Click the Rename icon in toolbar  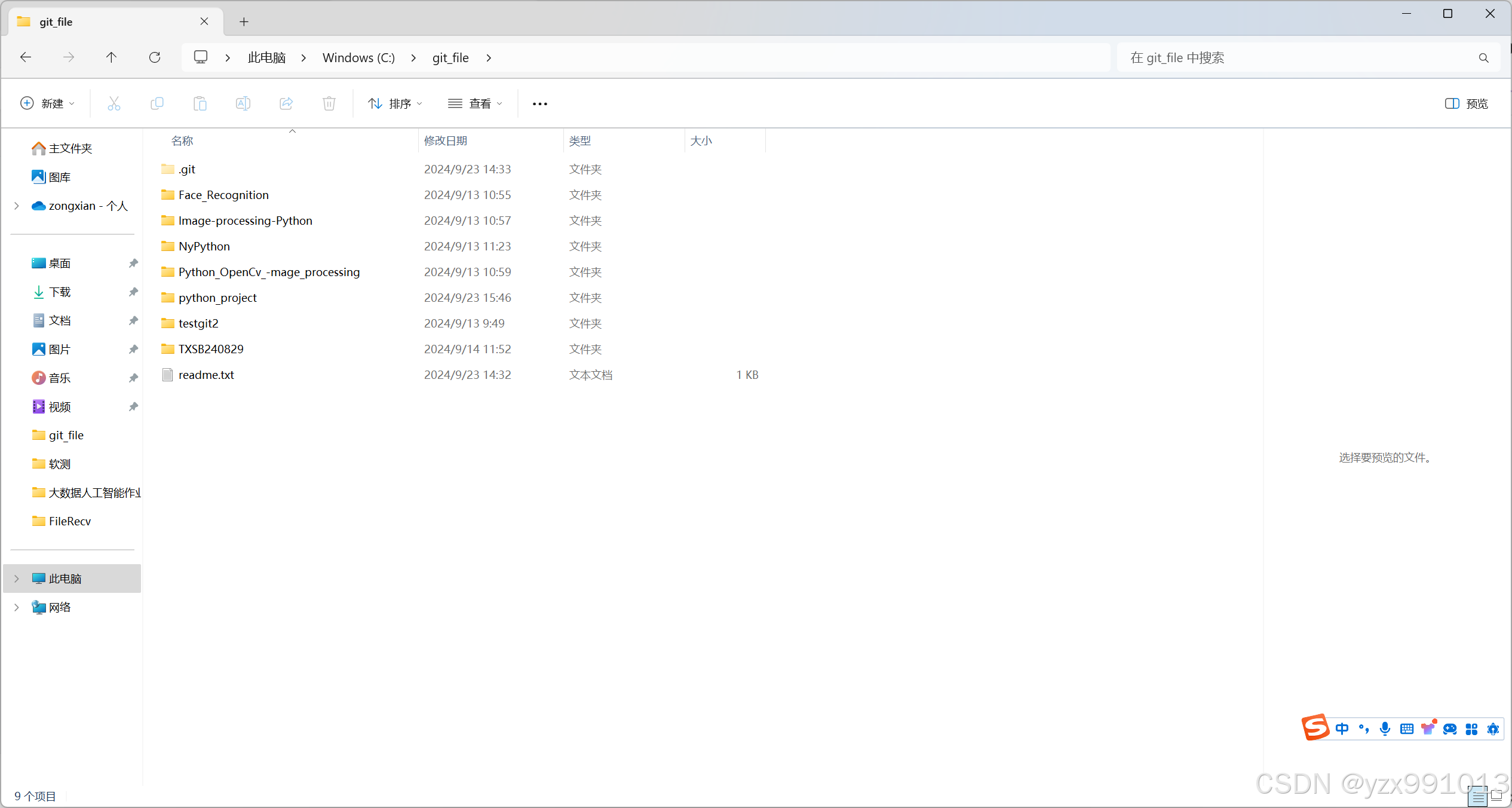click(243, 103)
